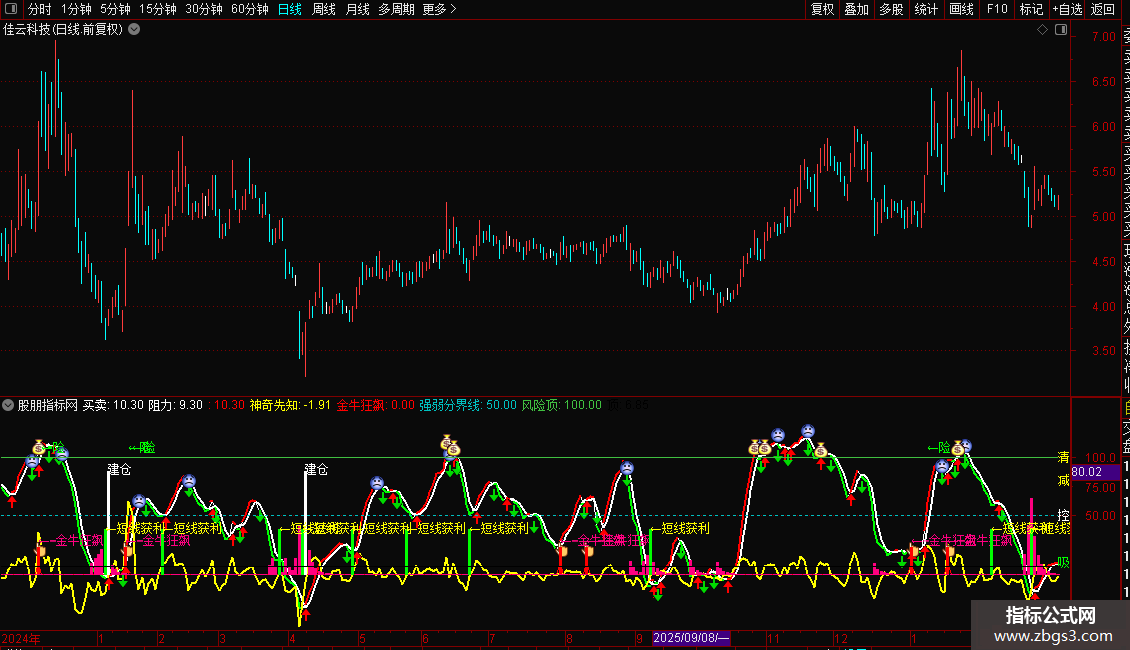Click the diamond icon above price axis
The width and height of the screenshot is (1130, 650).
tap(1042, 30)
